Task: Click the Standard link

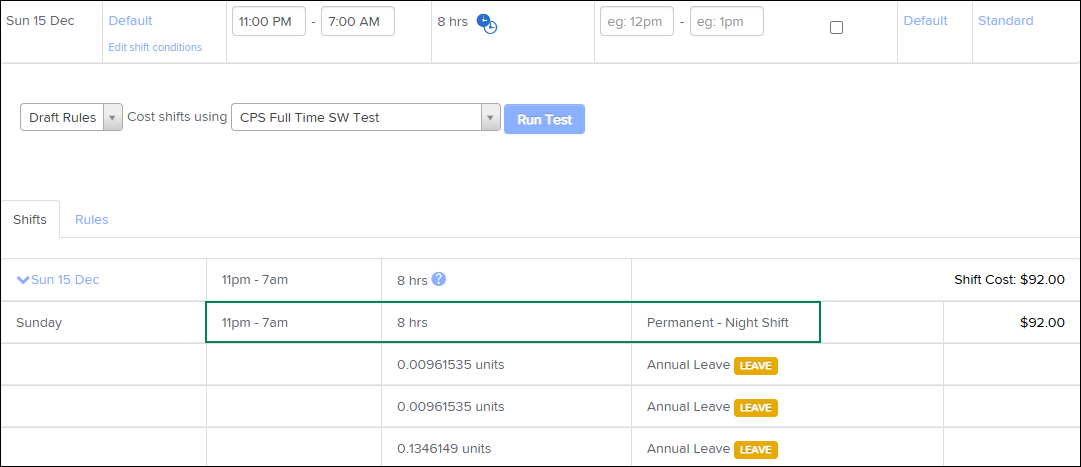Action: [1005, 21]
